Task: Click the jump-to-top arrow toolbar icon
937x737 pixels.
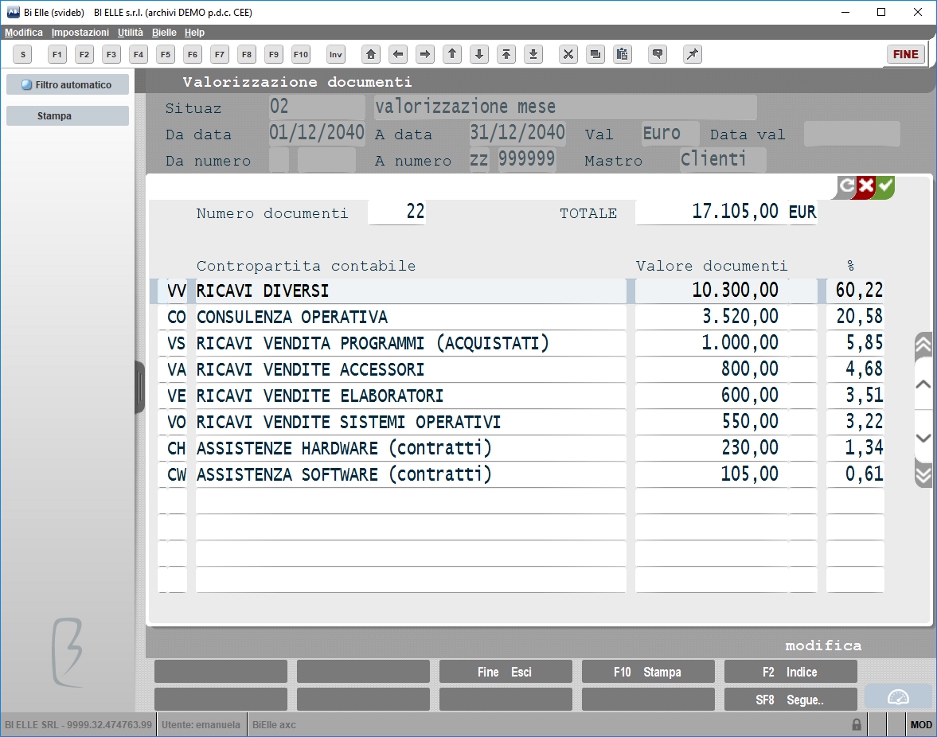Action: (x=506, y=54)
